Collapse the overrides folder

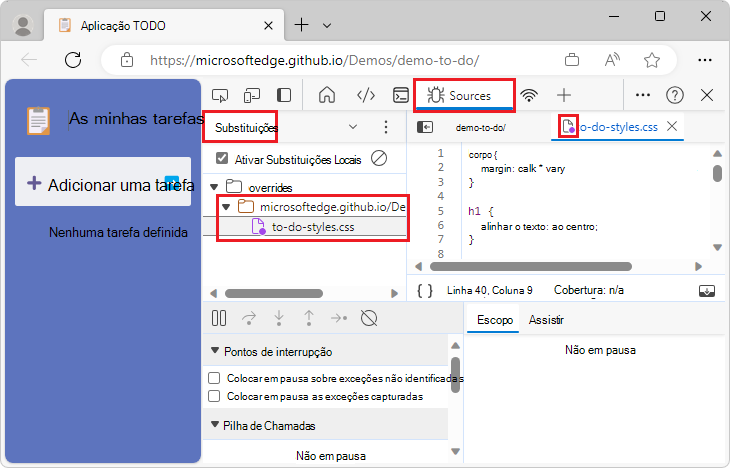click(x=214, y=187)
